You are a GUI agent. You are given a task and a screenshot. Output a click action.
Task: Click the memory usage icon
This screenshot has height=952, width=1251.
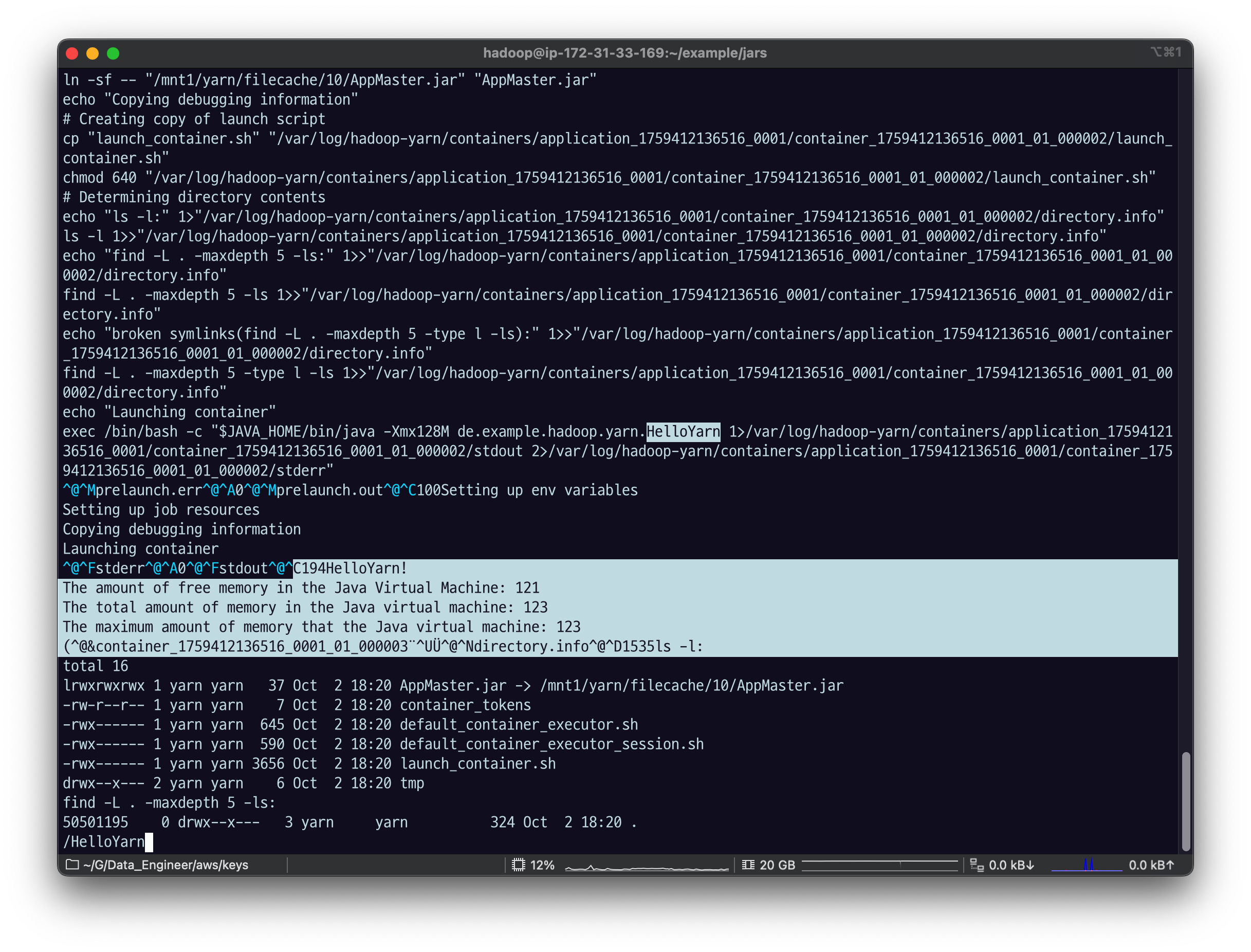click(748, 865)
